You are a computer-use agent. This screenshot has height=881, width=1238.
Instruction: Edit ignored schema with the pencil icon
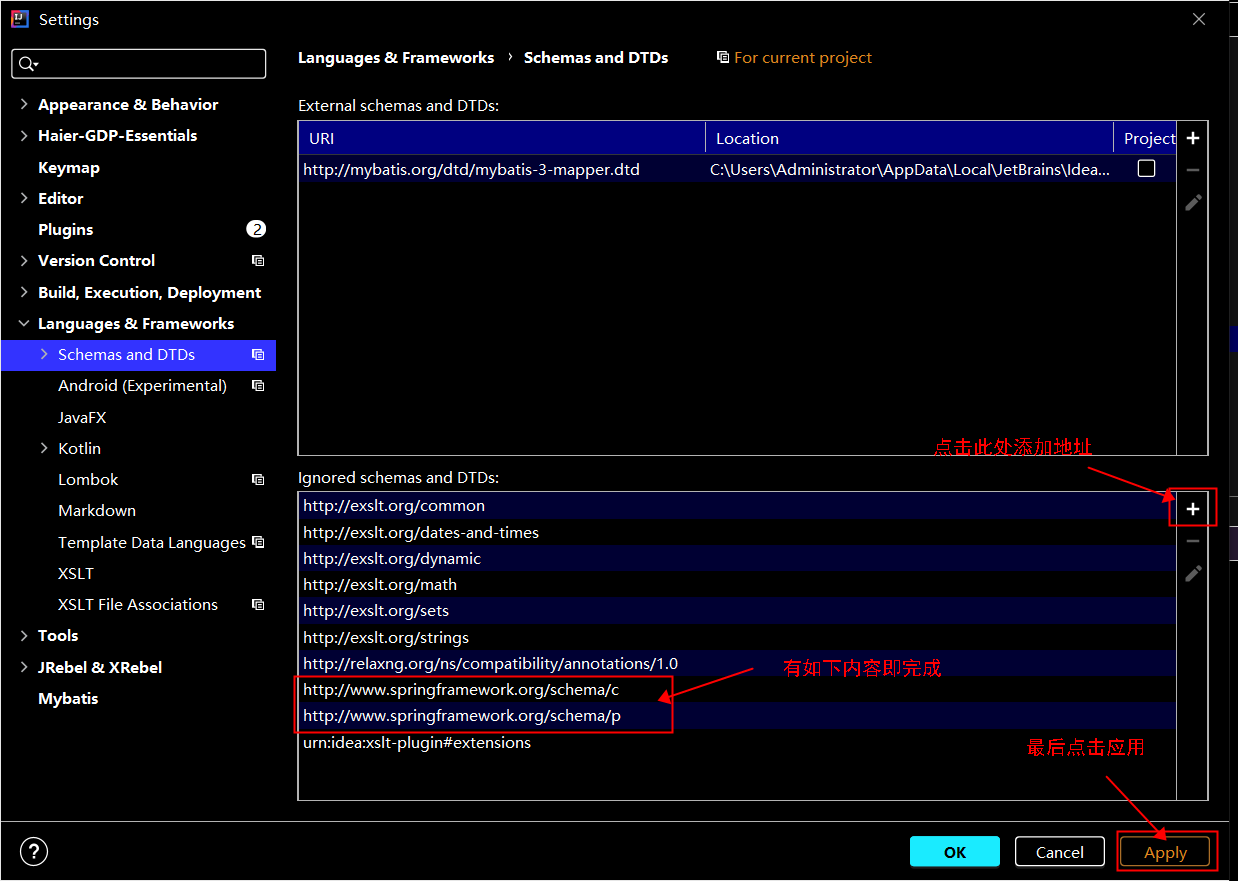point(1192,574)
